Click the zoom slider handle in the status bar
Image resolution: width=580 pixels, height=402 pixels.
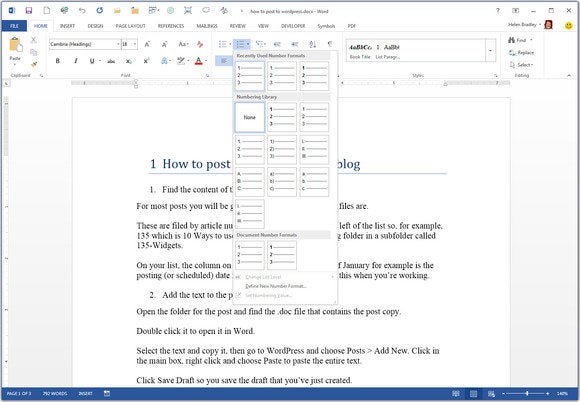coord(527,393)
